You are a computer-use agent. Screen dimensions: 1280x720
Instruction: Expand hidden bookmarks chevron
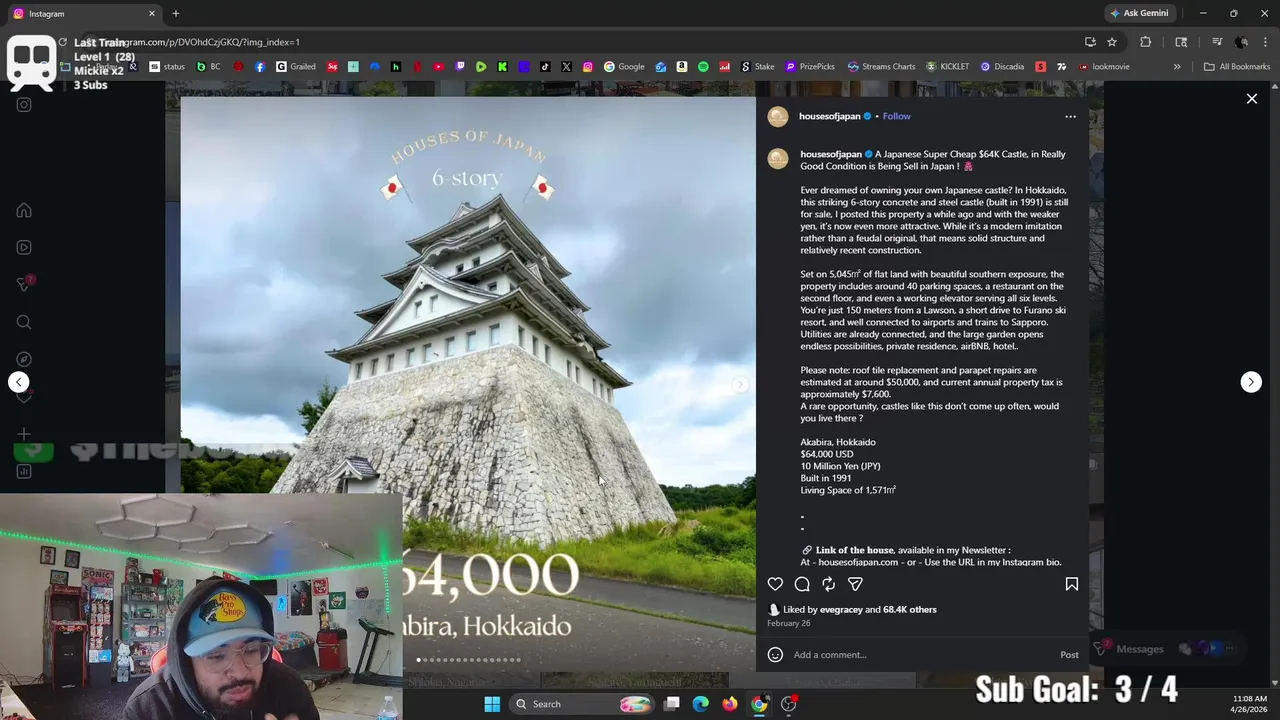pos(1177,67)
